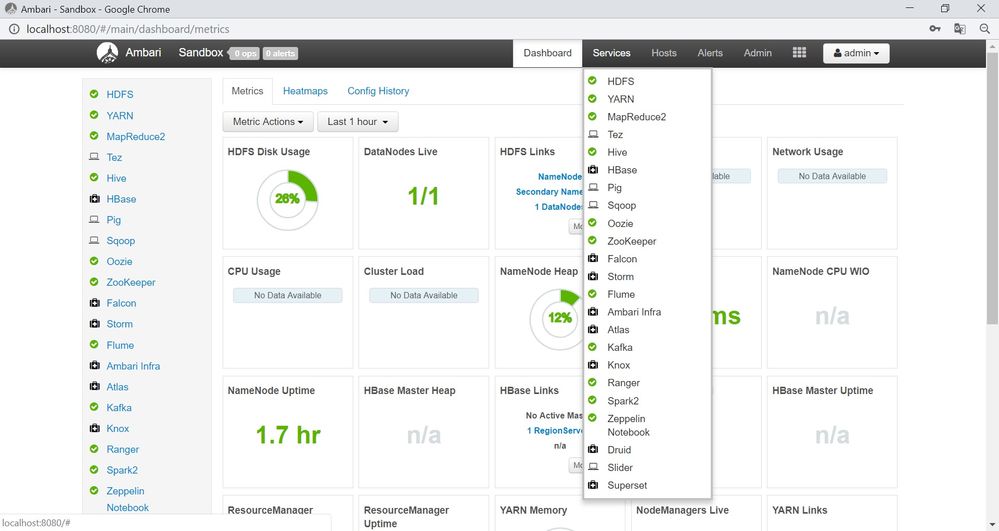The image size is (999, 531).
Task: Open Sqoop link in left sidebar
Action: point(120,240)
